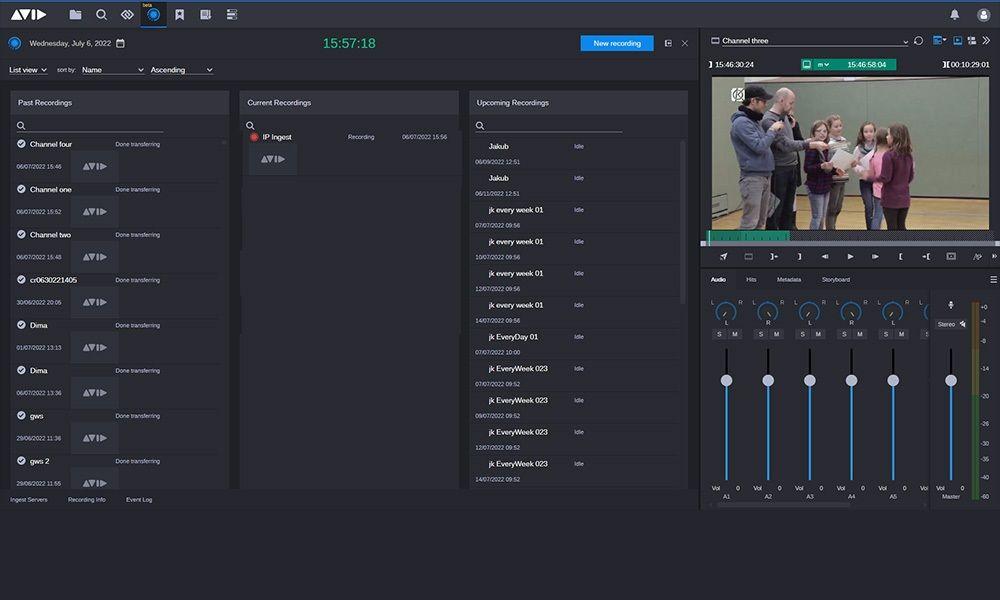Open the Ascending sort order dropdown

point(181,70)
